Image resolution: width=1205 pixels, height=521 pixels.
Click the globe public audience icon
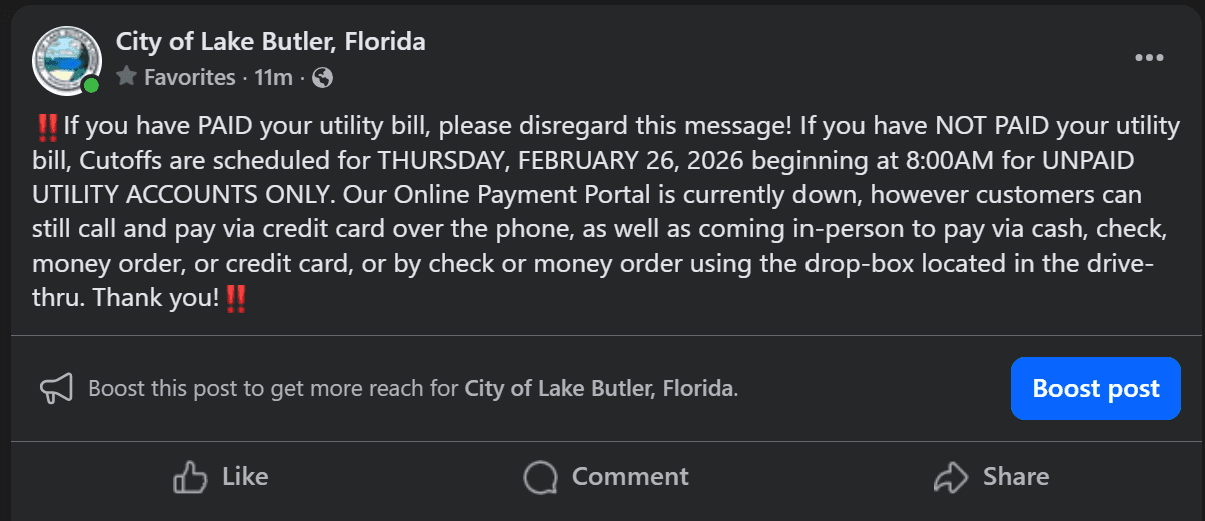pos(323,77)
